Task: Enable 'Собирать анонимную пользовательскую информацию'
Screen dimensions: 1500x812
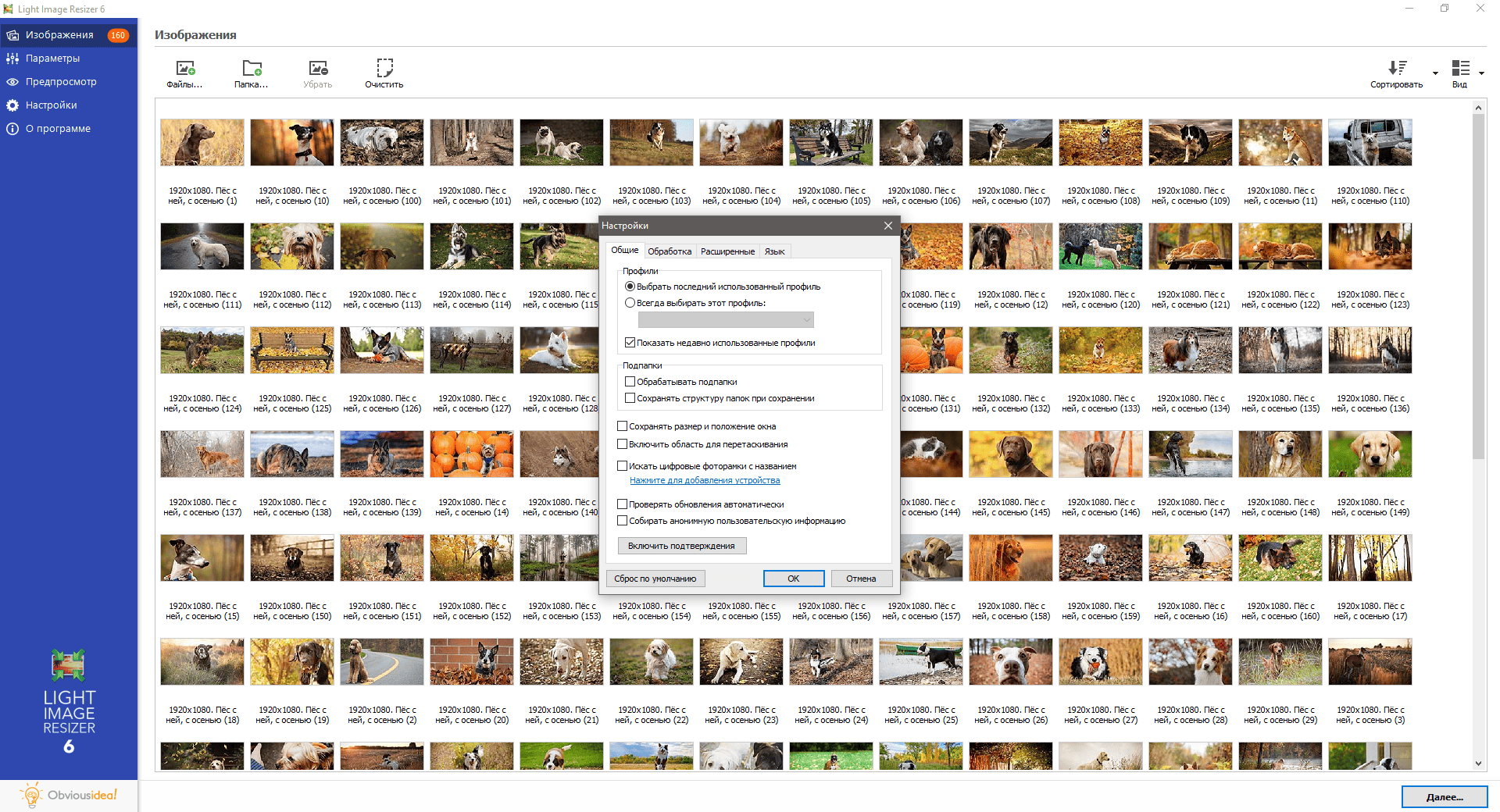Action: tap(623, 521)
